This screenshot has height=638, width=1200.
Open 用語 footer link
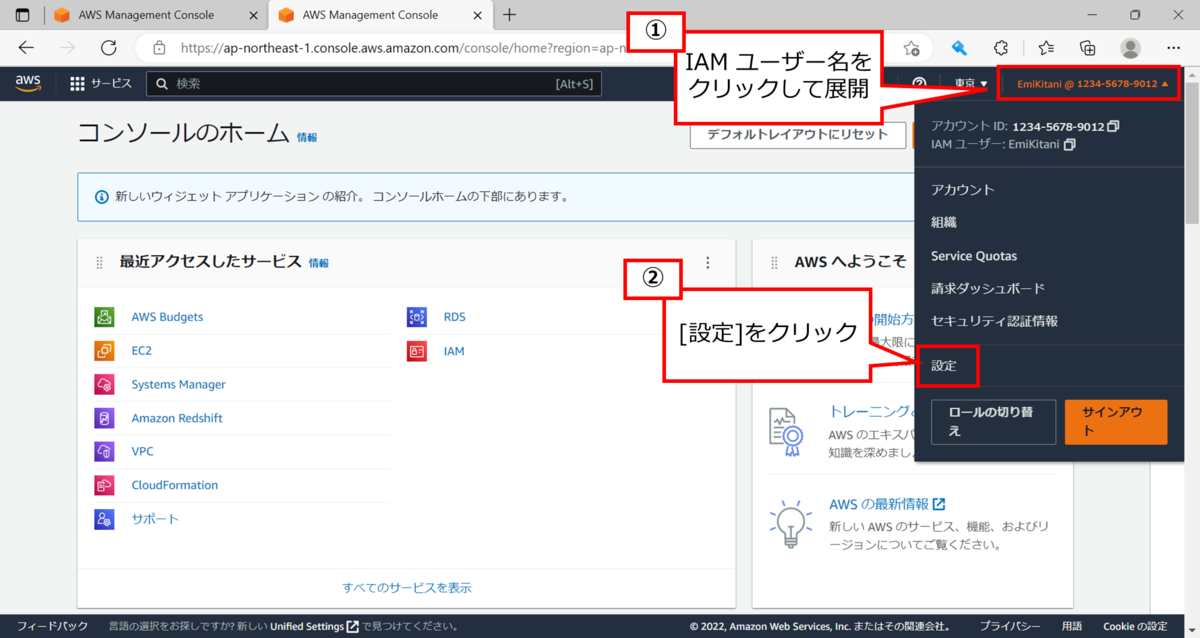click(x=1072, y=626)
